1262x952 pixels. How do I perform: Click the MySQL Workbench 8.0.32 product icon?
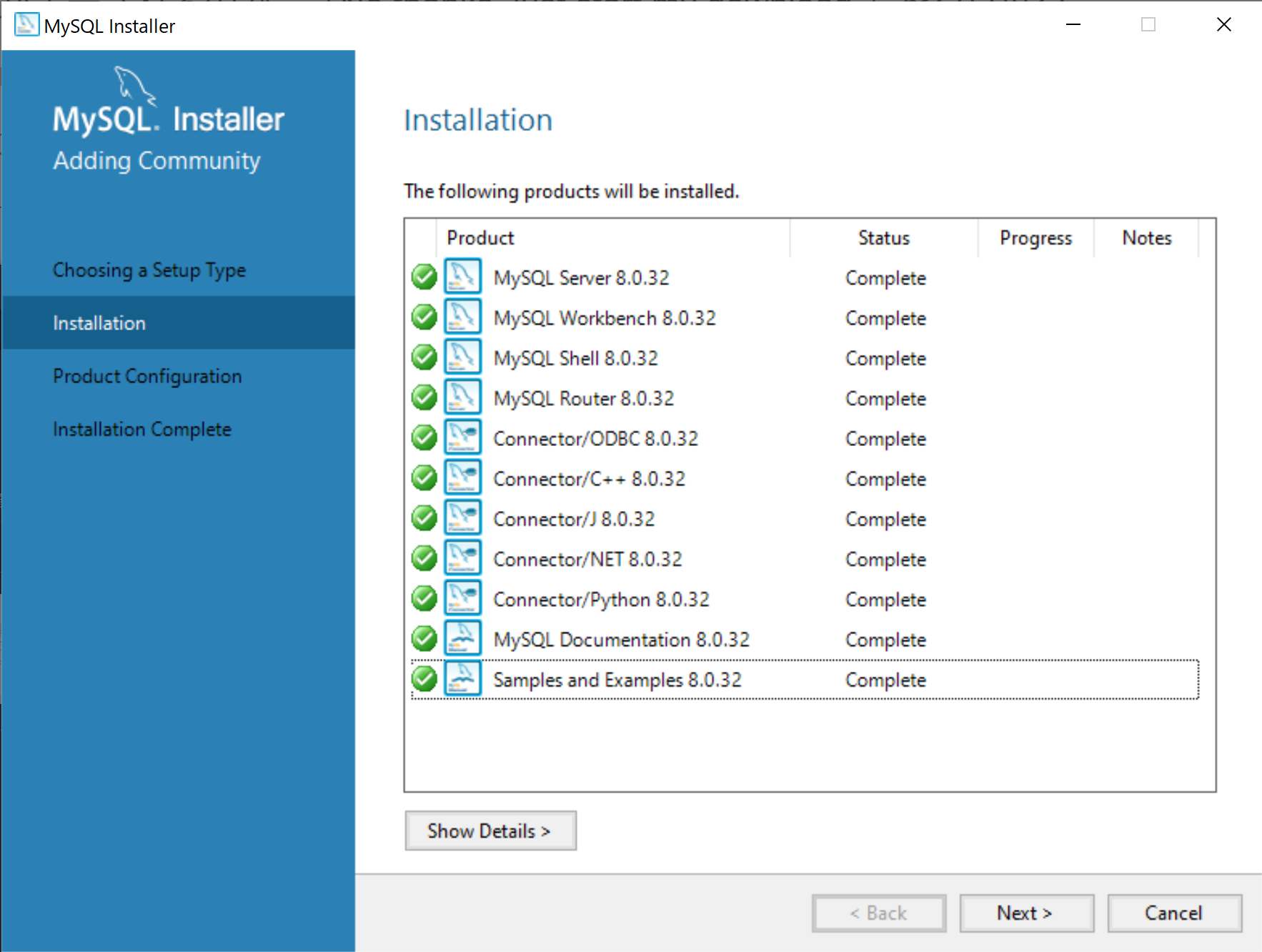click(462, 317)
